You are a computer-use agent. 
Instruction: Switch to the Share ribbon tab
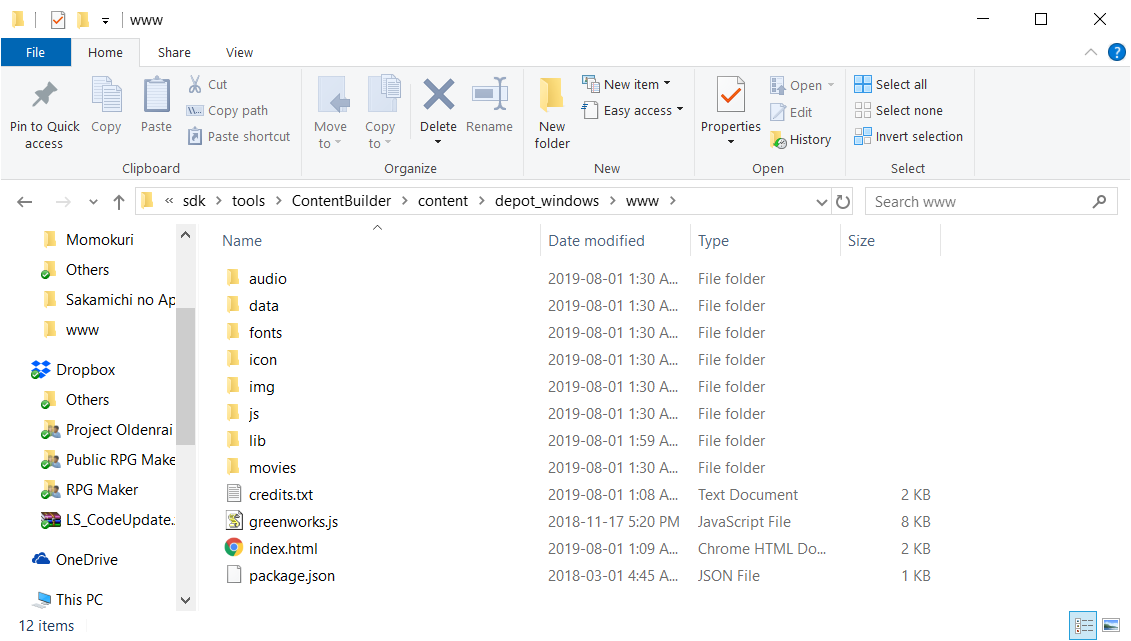[x=175, y=53]
